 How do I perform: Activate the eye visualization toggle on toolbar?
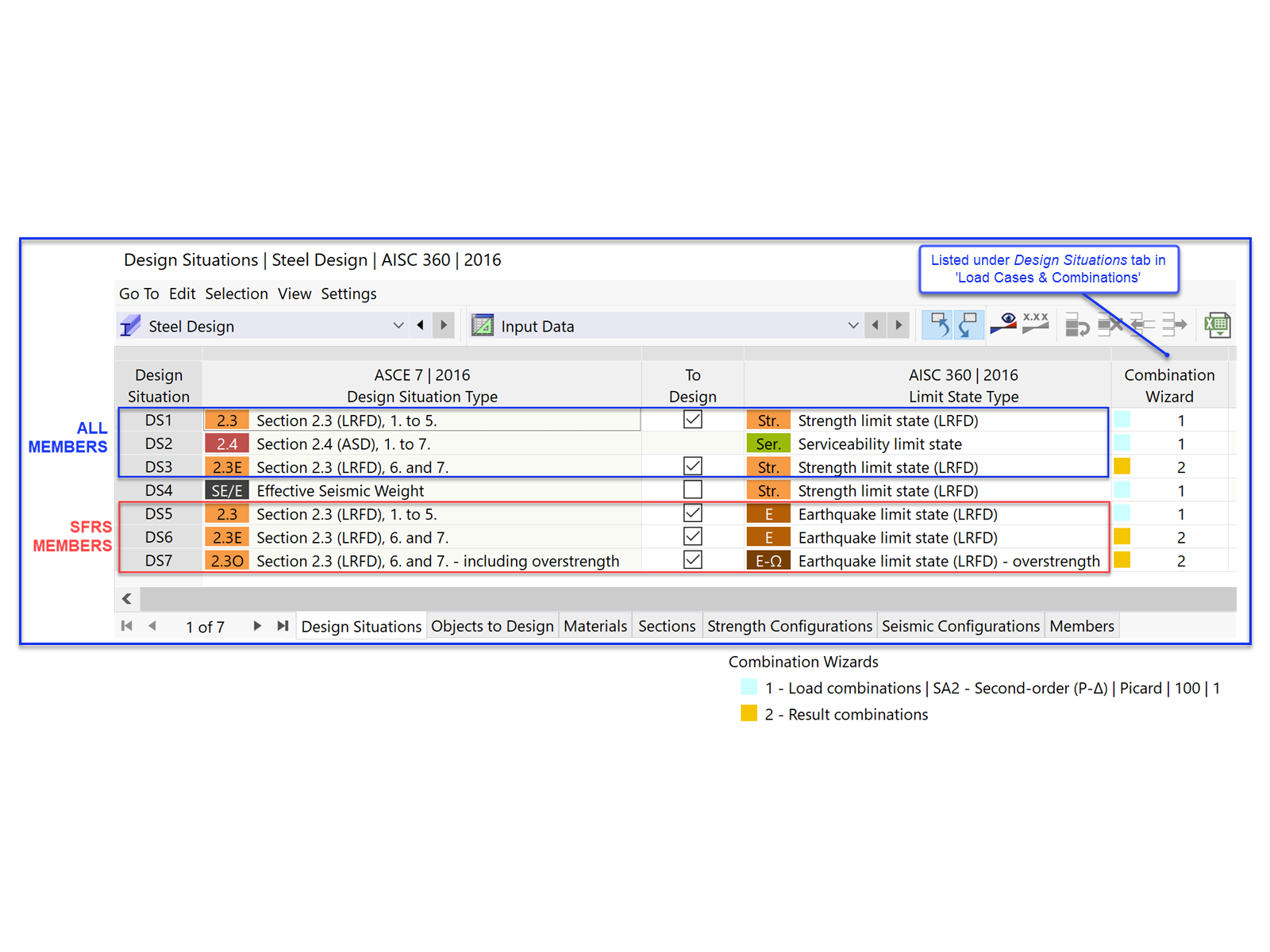(x=1003, y=324)
